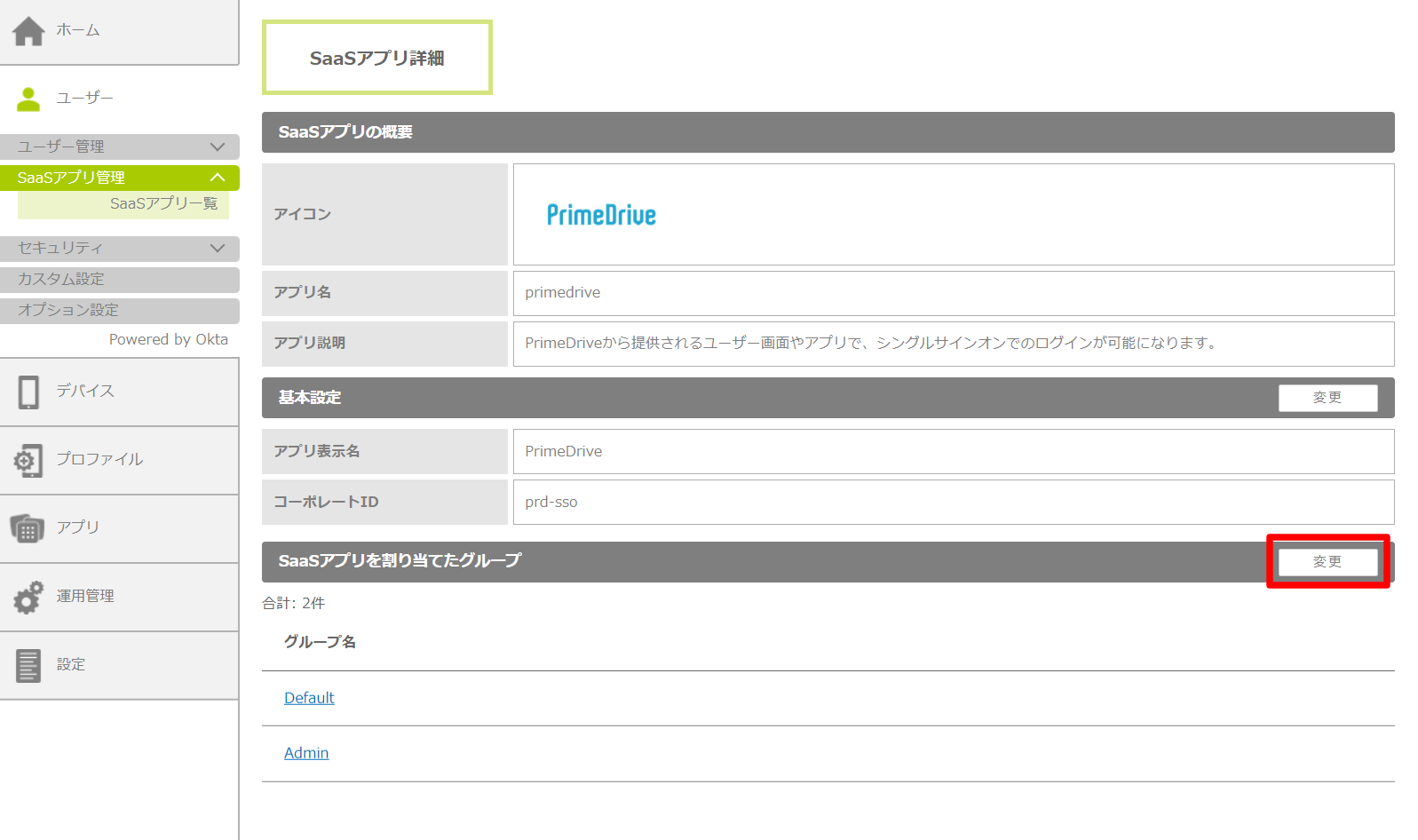Image resolution: width=1418 pixels, height=840 pixels.
Task: Select デバイス in the sidebar
Action: click(x=119, y=392)
